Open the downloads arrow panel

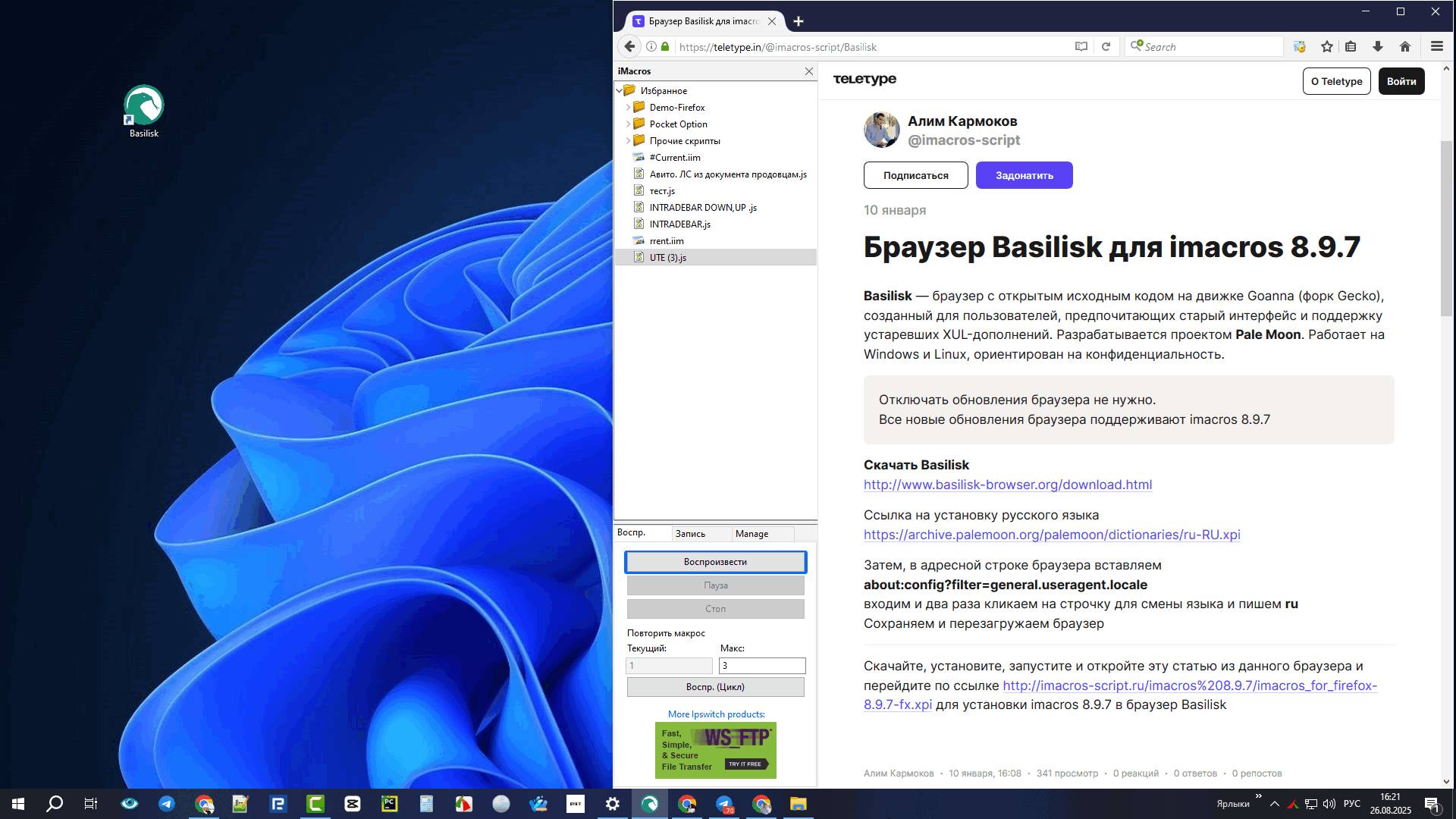click(1378, 47)
